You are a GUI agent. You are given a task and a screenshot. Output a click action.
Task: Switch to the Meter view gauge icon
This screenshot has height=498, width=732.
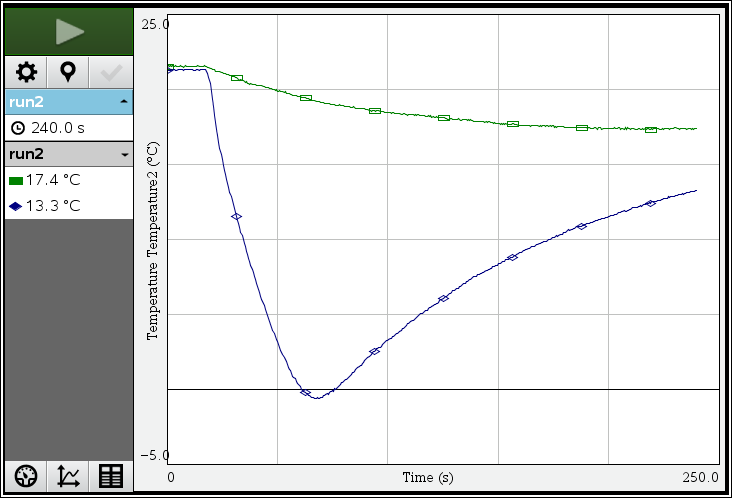(26, 476)
